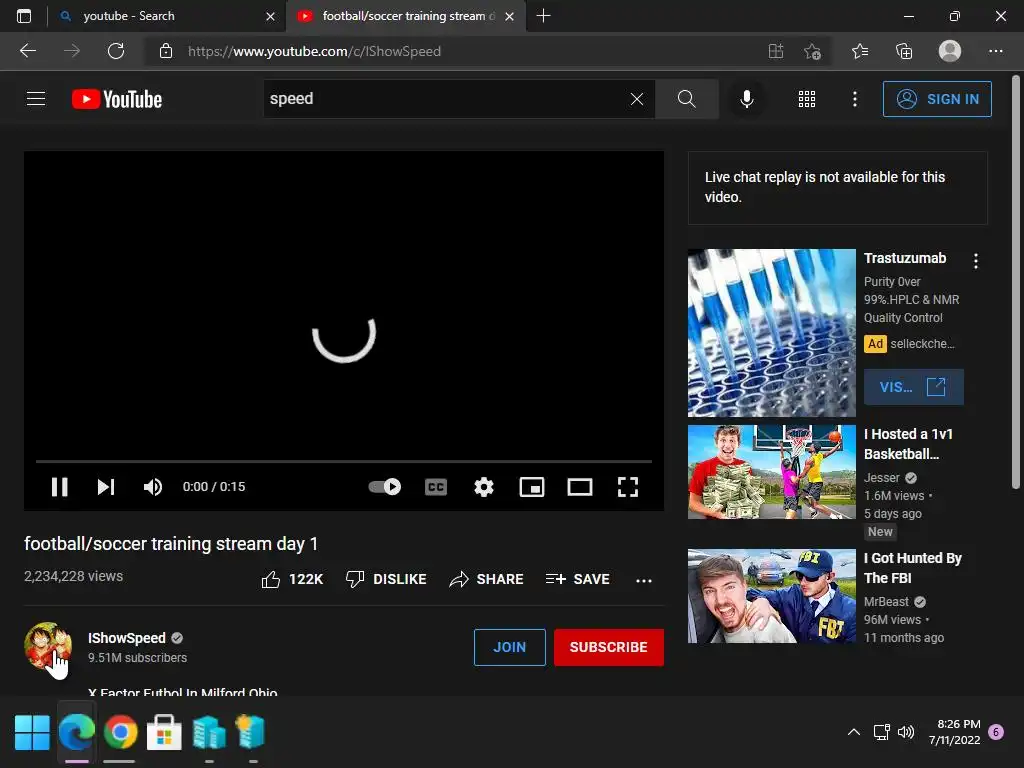Open a new browser tab
Screen dimensions: 1024x768
click(543, 16)
